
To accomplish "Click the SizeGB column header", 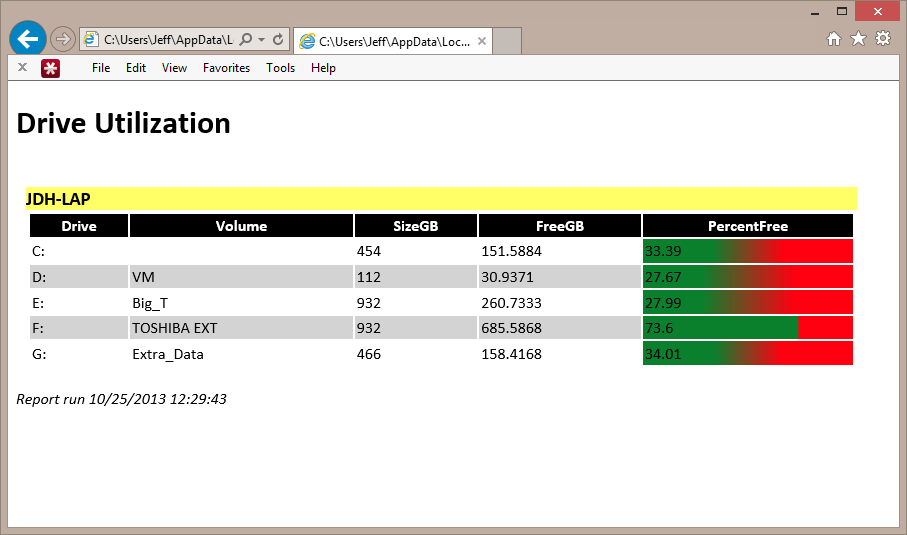I will 416,226.
